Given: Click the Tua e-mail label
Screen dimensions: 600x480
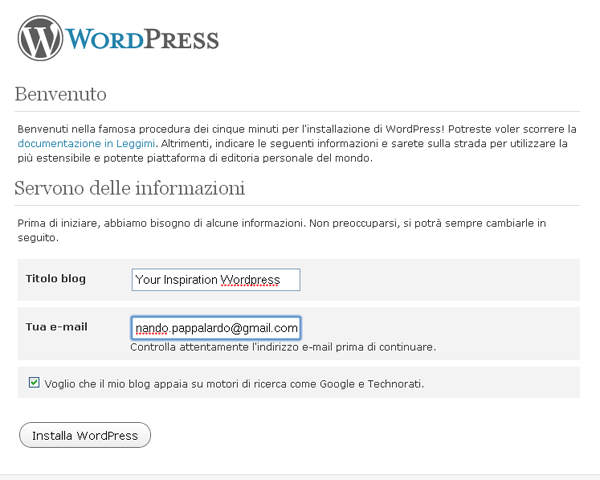Looking at the screenshot, I should [57, 327].
